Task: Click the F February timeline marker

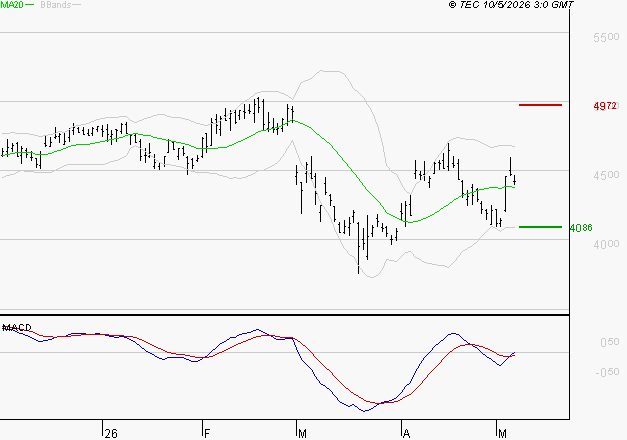Action: coord(207,433)
